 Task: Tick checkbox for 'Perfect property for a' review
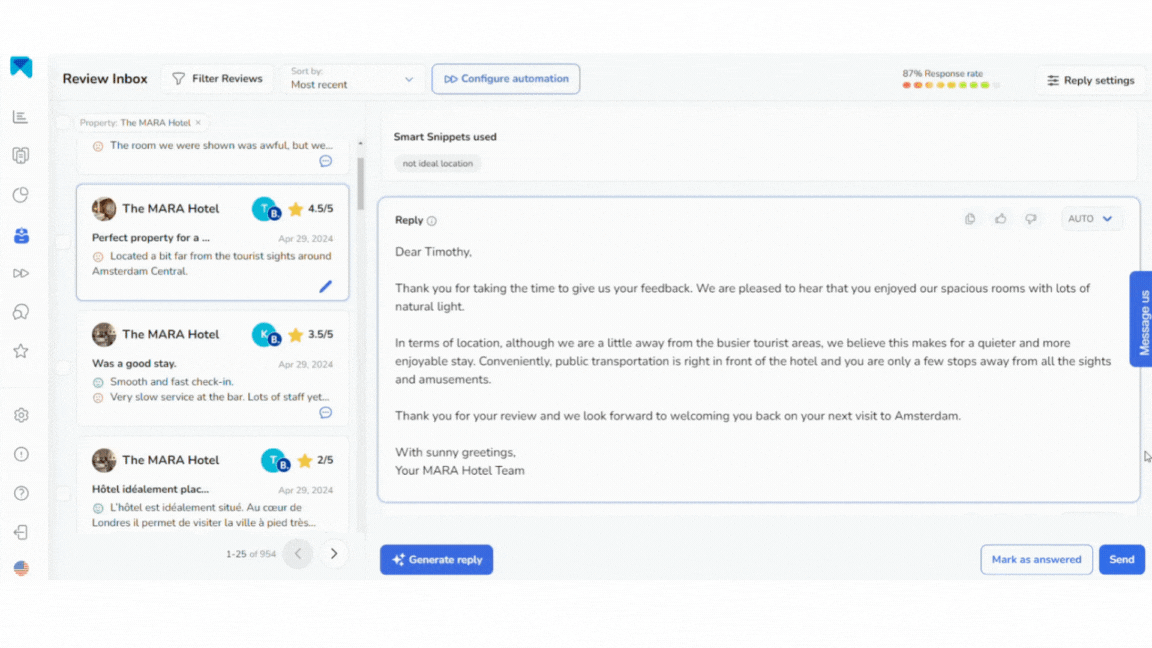pyautogui.click(x=63, y=242)
